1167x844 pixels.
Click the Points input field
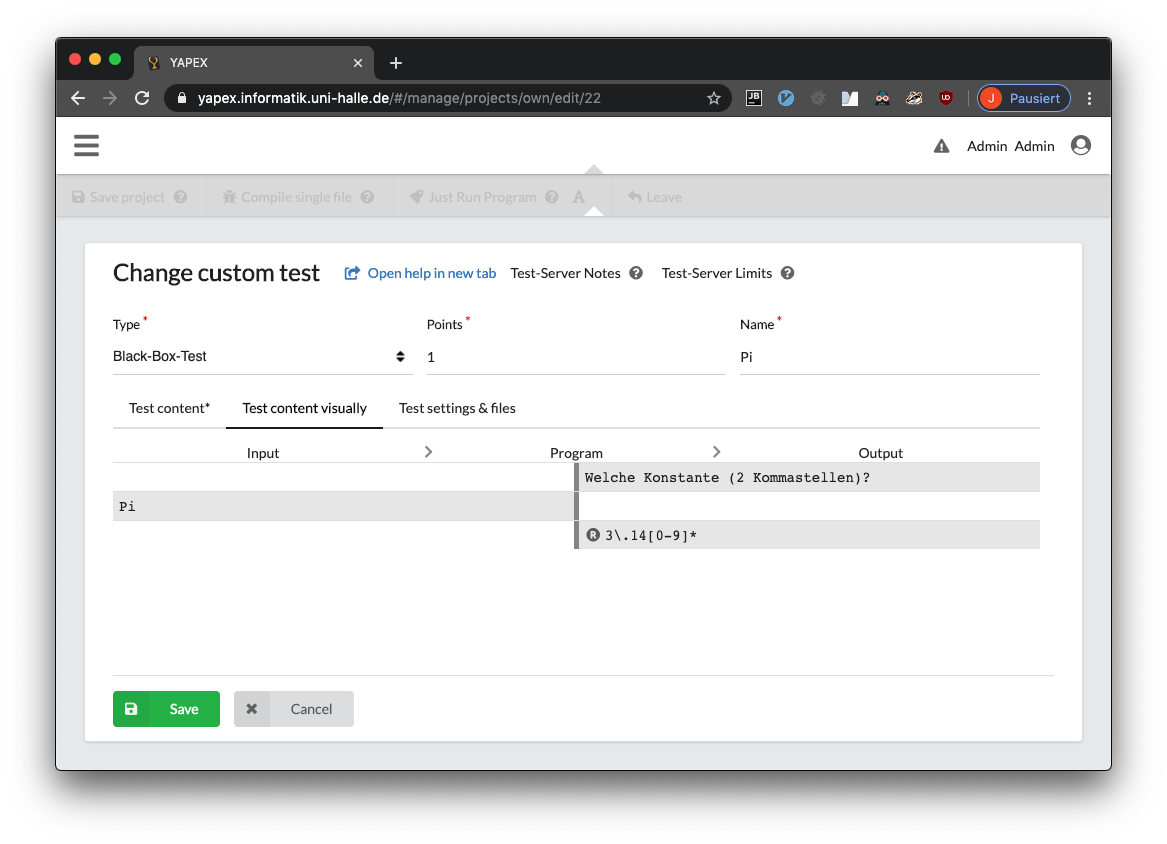(x=575, y=357)
